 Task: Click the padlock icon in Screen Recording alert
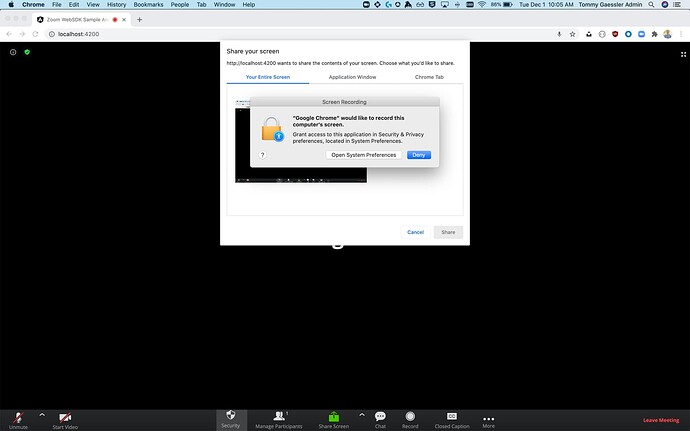pyautogui.click(x=272, y=129)
